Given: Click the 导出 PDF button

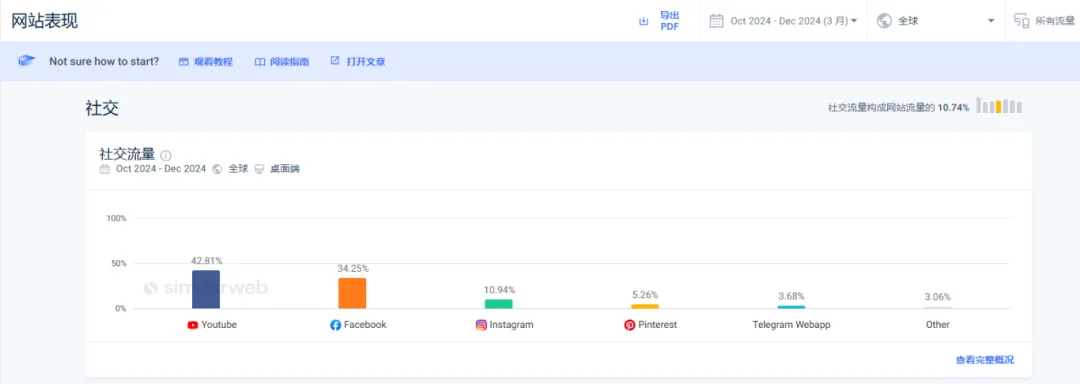Looking at the screenshot, I should pos(660,21).
